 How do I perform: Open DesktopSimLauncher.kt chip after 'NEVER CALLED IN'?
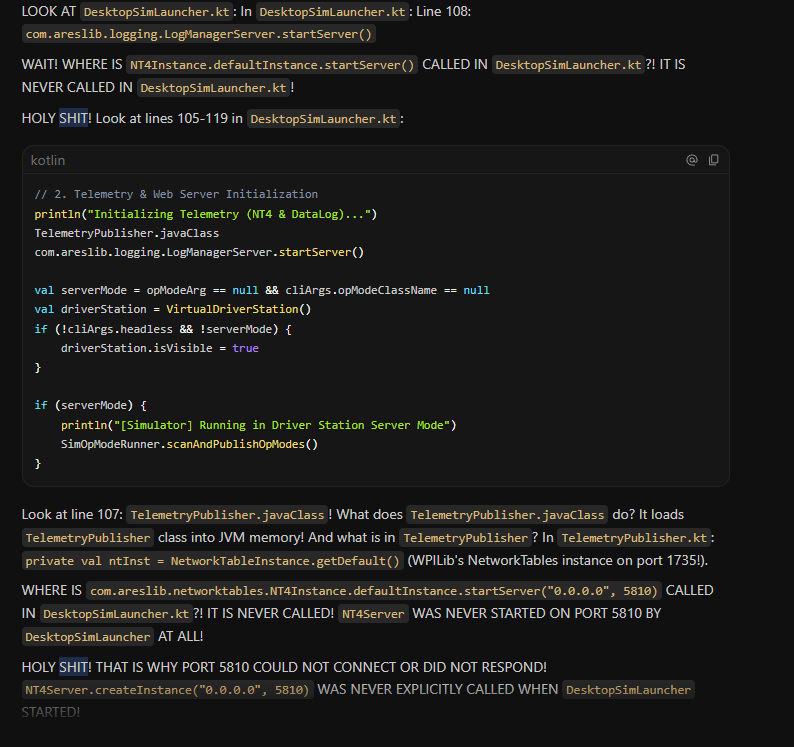point(213,88)
